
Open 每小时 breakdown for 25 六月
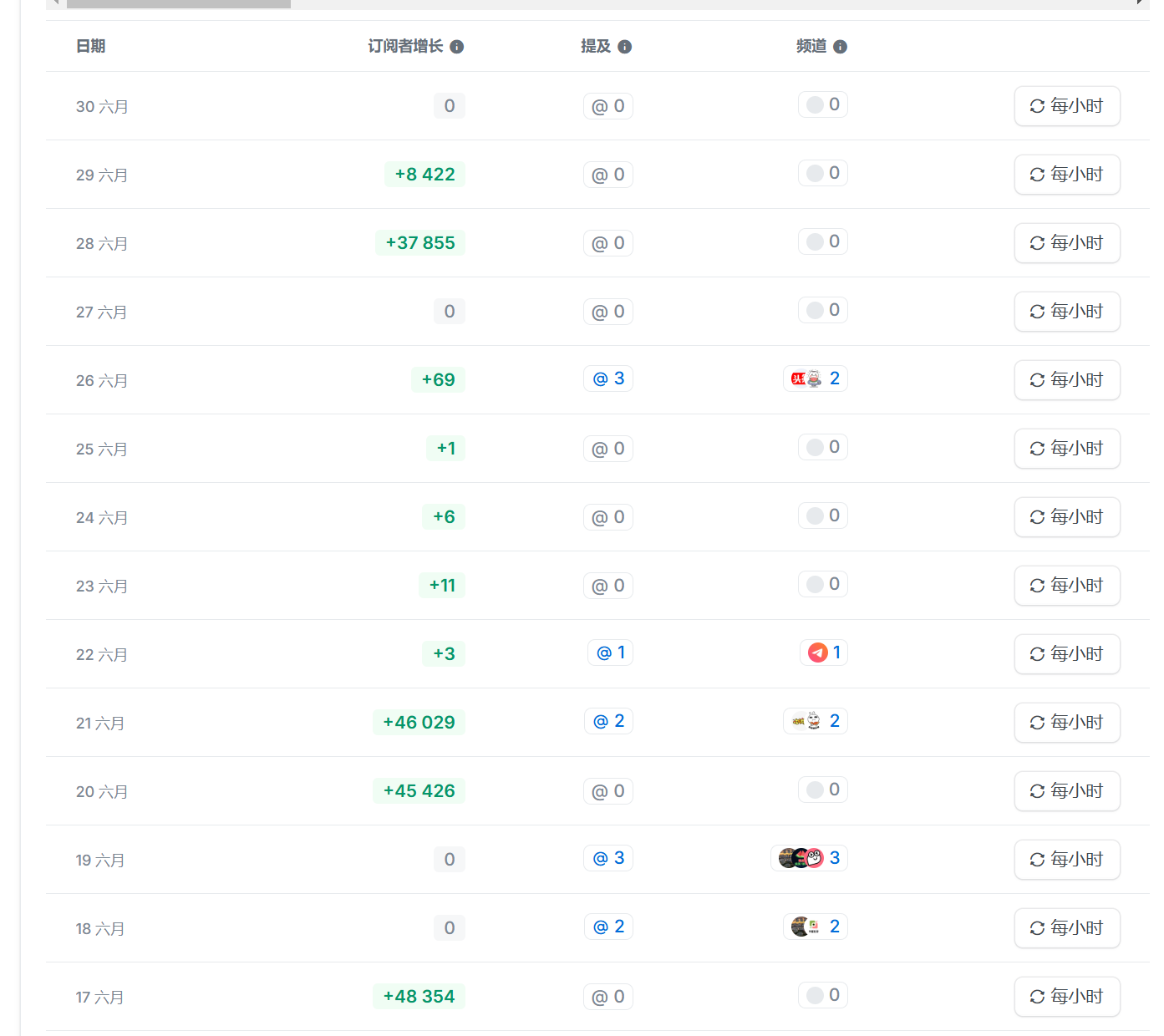click(x=1067, y=449)
